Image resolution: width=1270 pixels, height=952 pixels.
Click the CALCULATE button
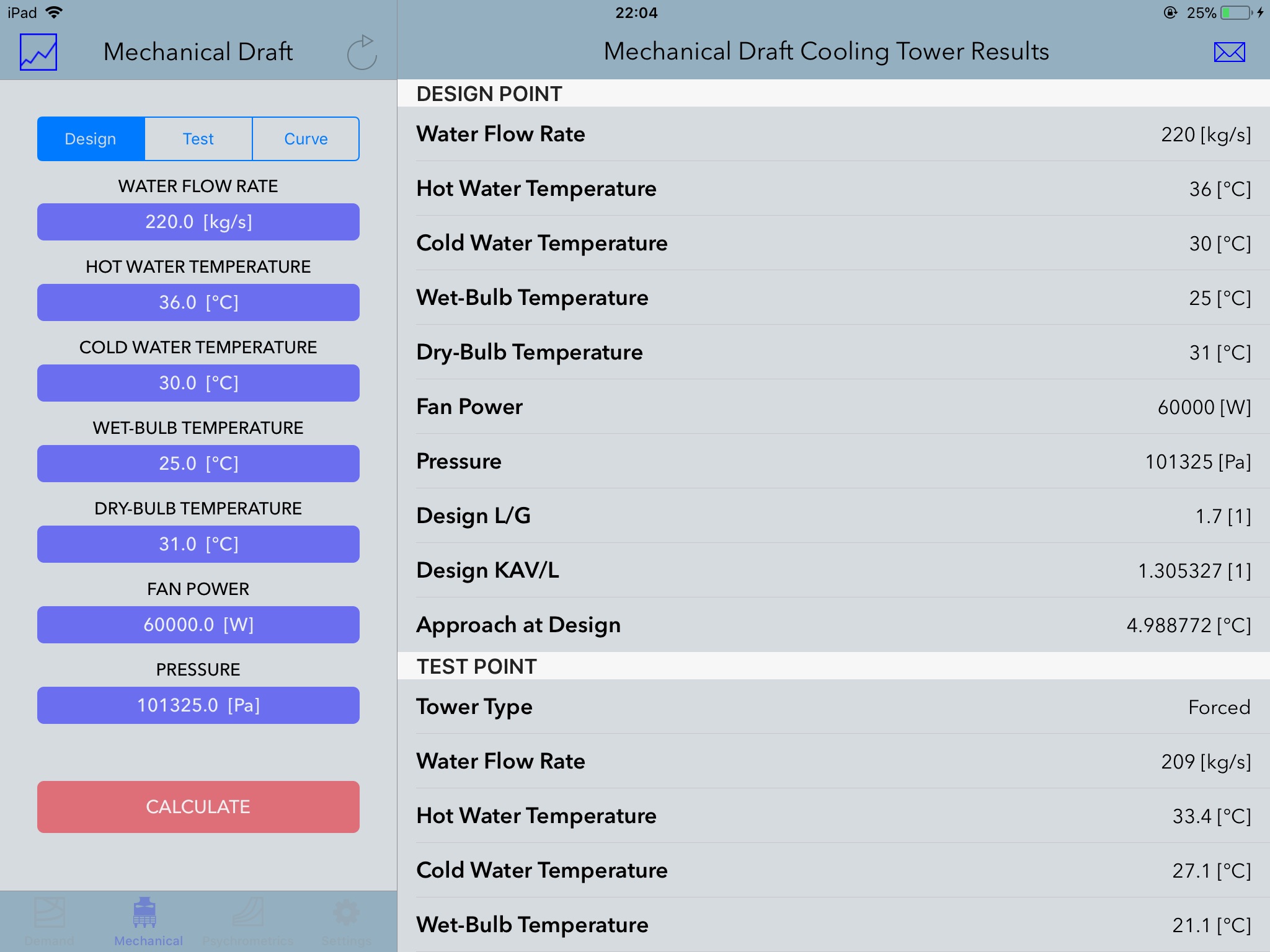click(x=197, y=806)
